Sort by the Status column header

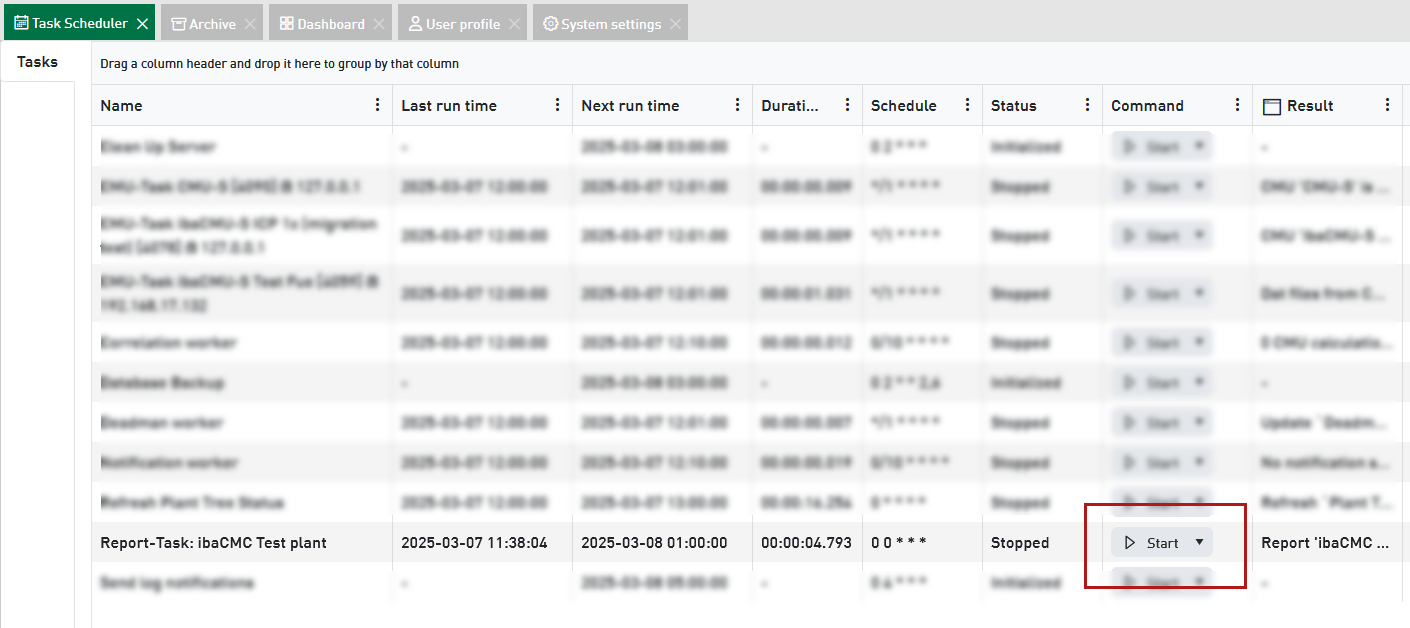click(x=1013, y=105)
